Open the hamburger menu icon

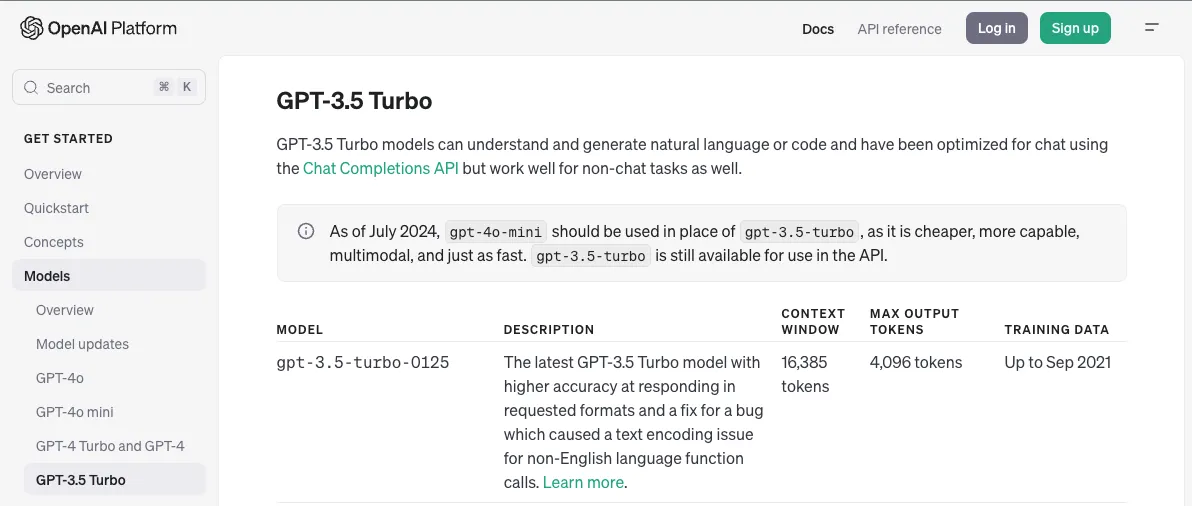1152,27
